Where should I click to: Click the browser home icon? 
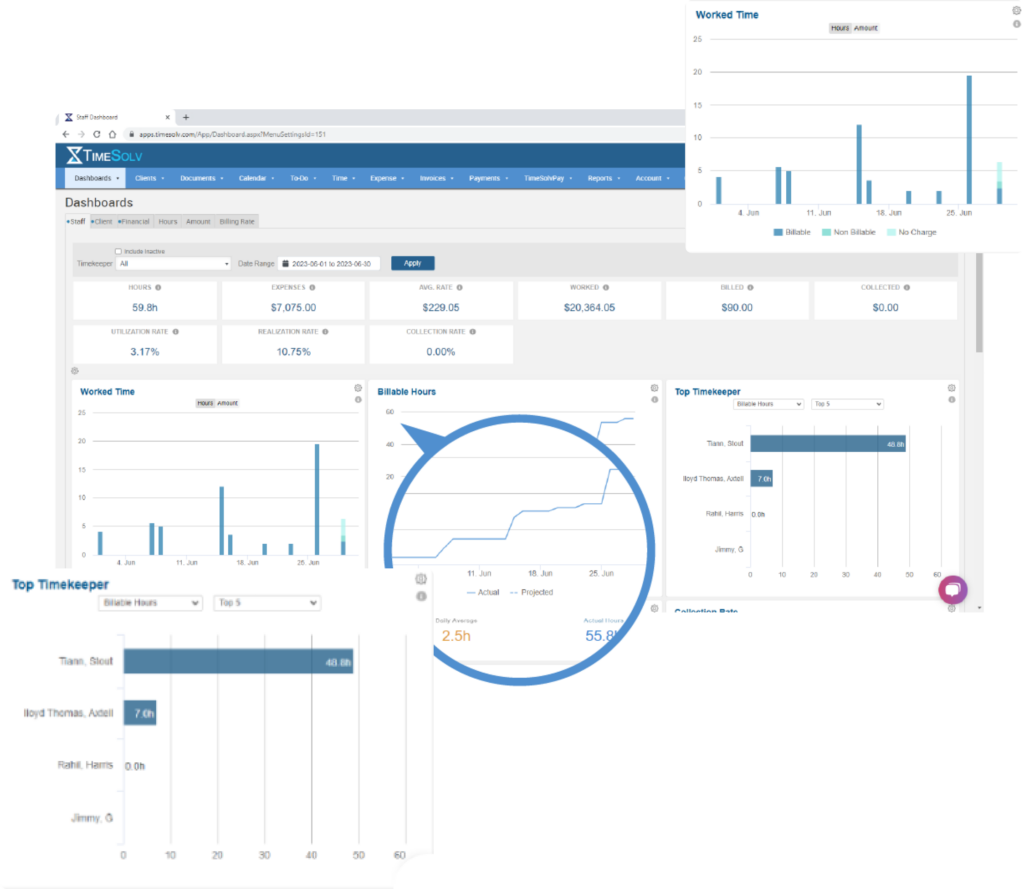112,135
